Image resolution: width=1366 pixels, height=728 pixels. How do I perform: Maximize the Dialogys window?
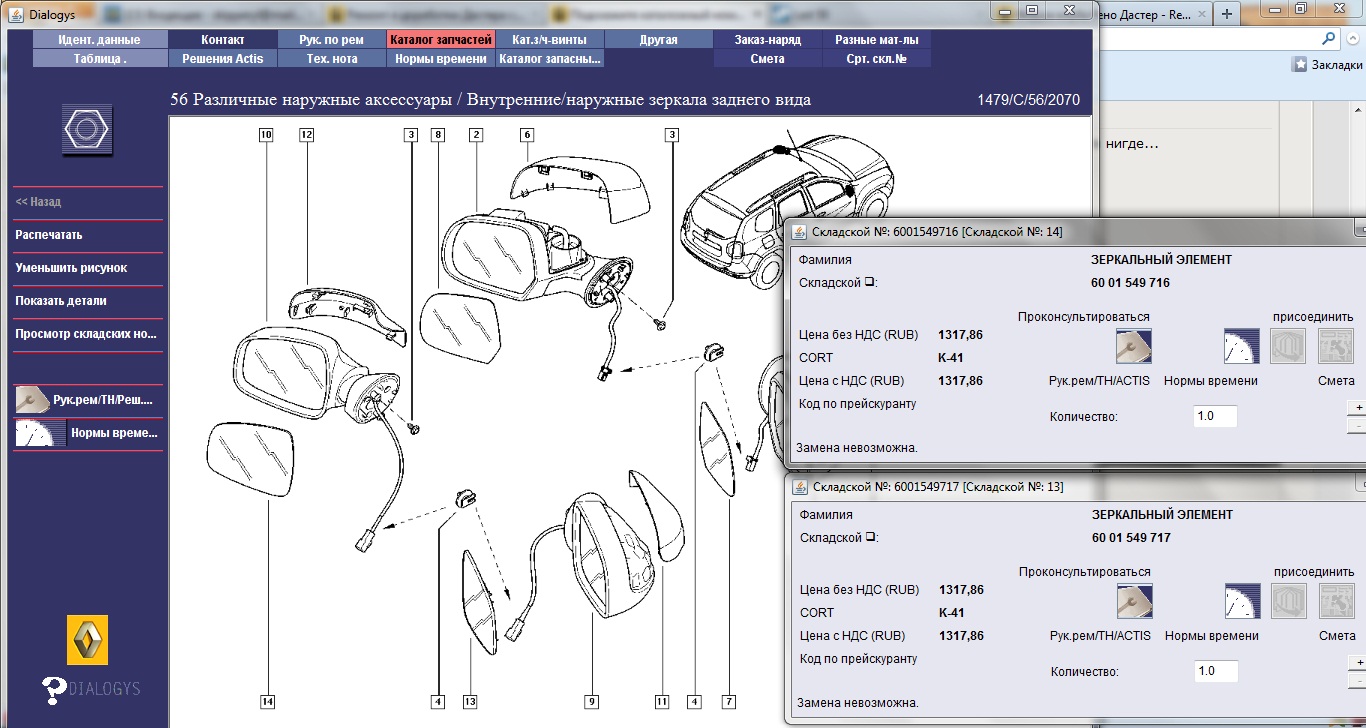tap(1033, 9)
